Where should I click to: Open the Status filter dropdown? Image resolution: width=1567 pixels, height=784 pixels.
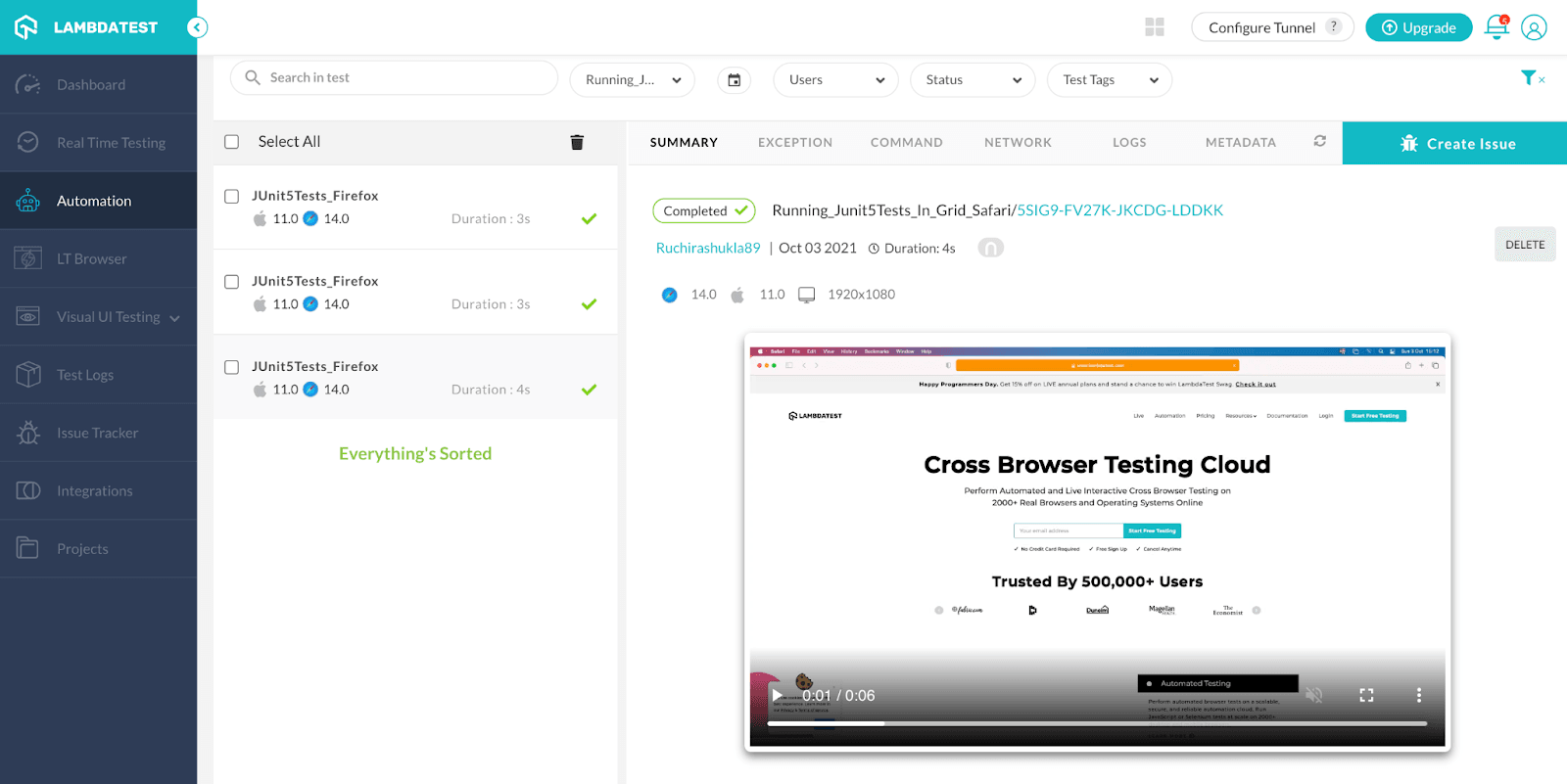pyautogui.click(x=973, y=80)
